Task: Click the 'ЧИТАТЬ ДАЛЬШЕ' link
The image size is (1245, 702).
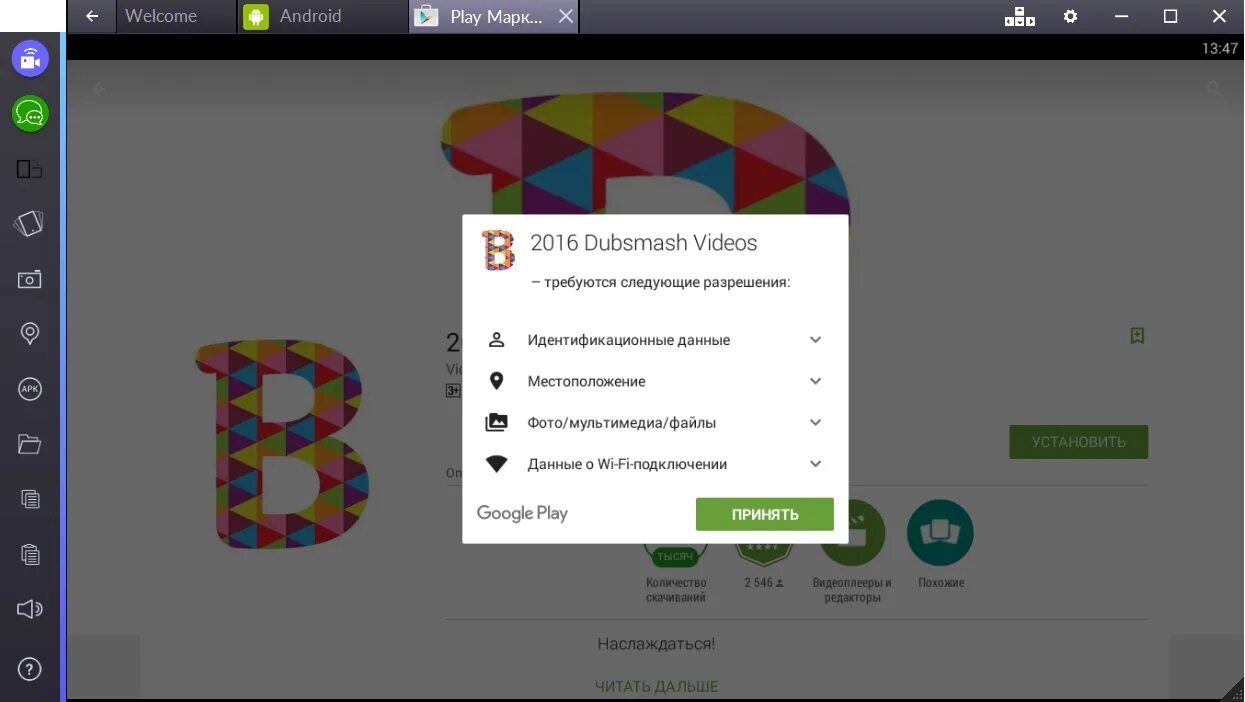Action: tap(657, 686)
